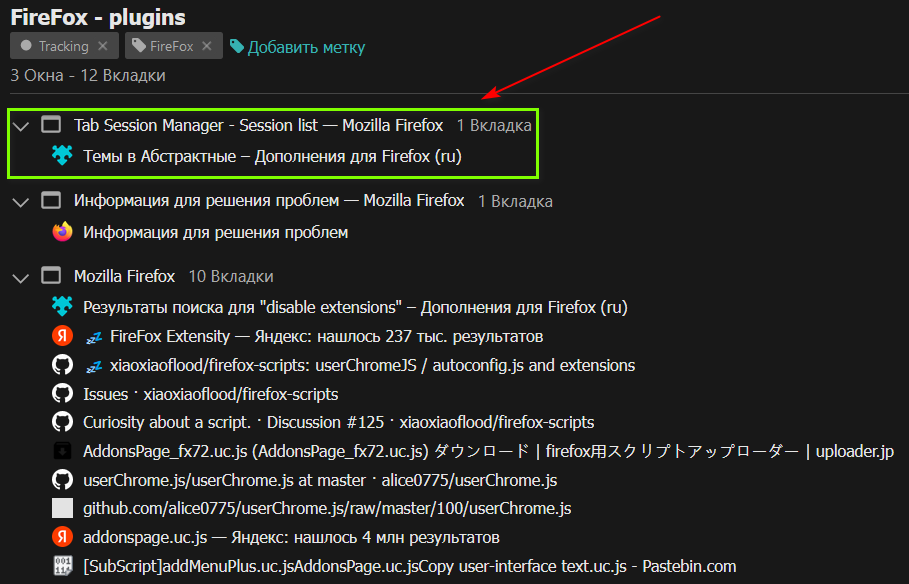Click Pastebin icon of [SubScript]addMenuPlus tab
This screenshot has height=584, width=909.
pyautogui.click(x=62, y=565)
